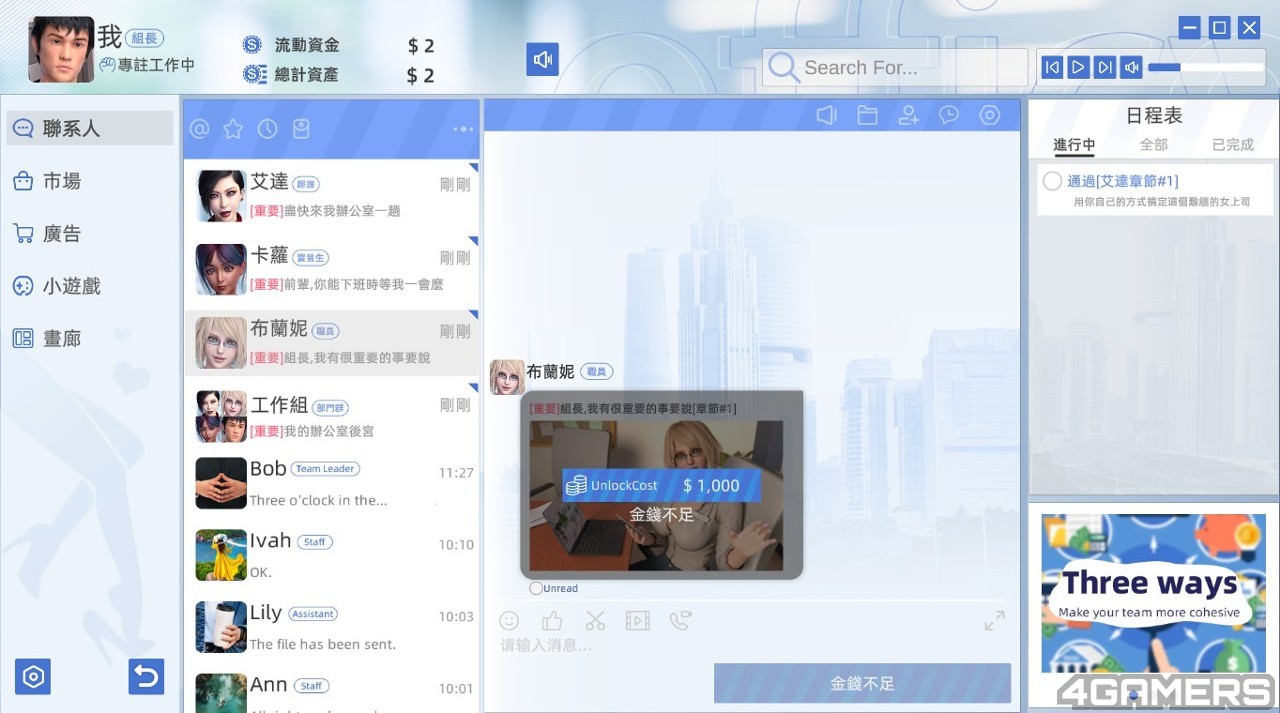Open the three-dots more options menu
Image resolution: width=1280 pixels, height=713 pixels.
[x=462, y=129]
